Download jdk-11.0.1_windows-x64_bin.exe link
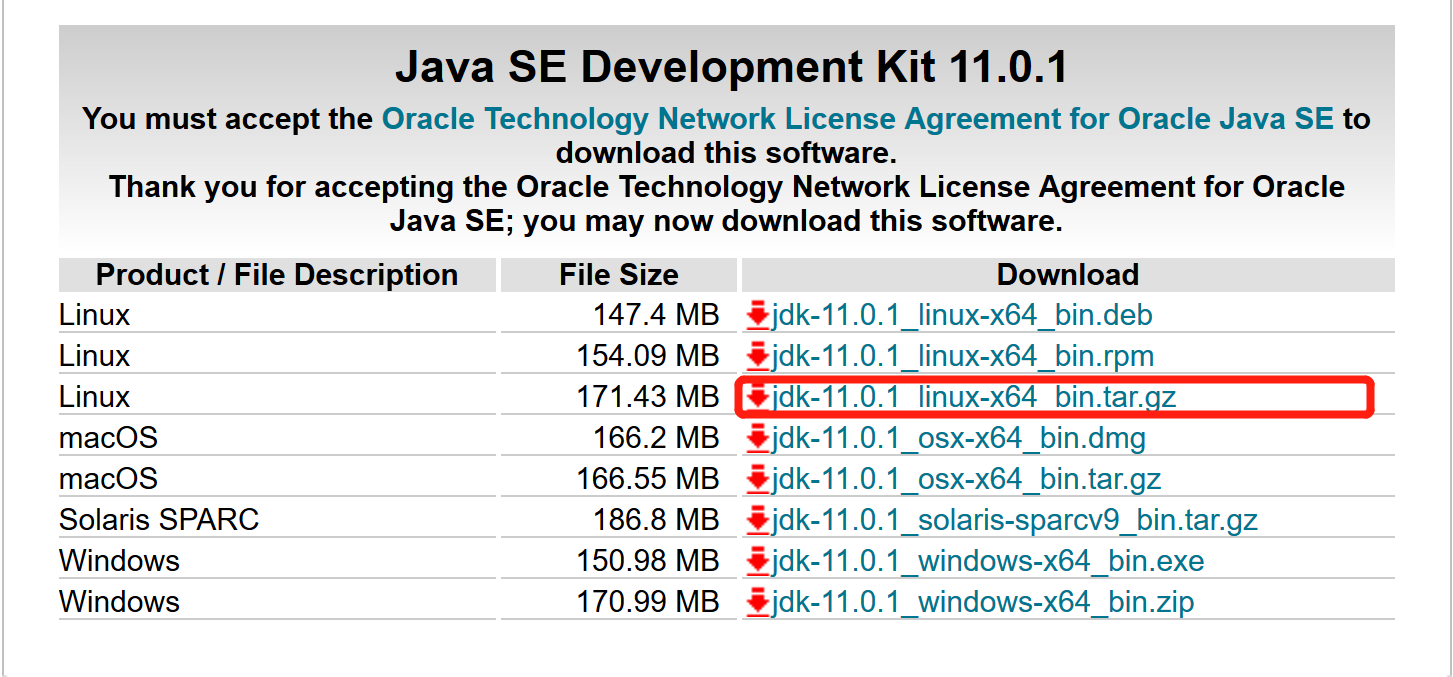The image size is (1453, 677). [x=988, y=562]
